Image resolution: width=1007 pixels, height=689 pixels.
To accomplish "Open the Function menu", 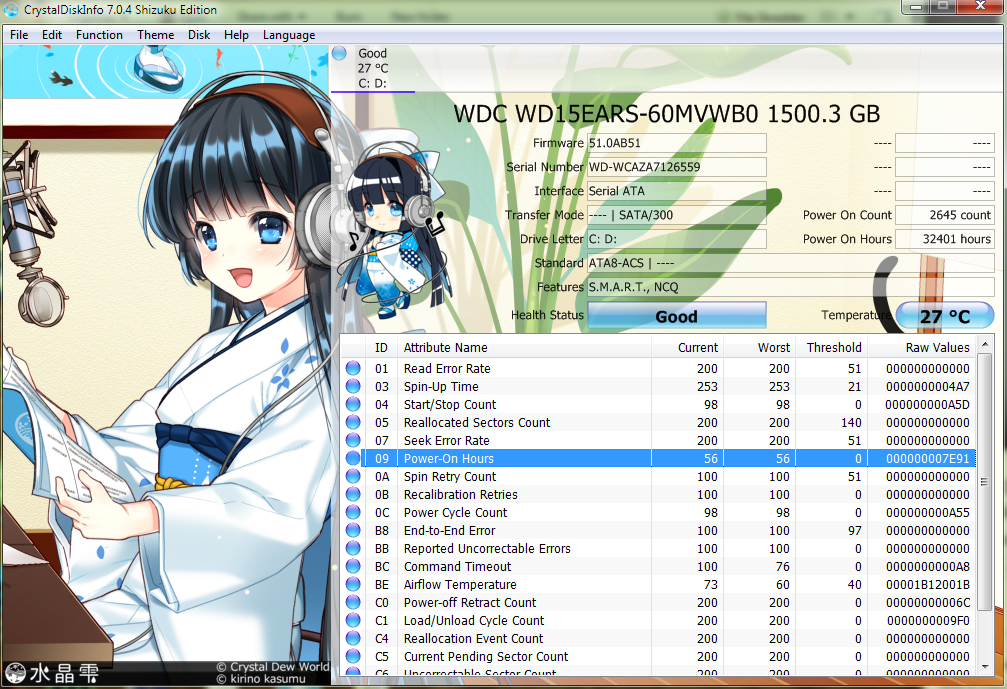I will click(x=99, y=35).
